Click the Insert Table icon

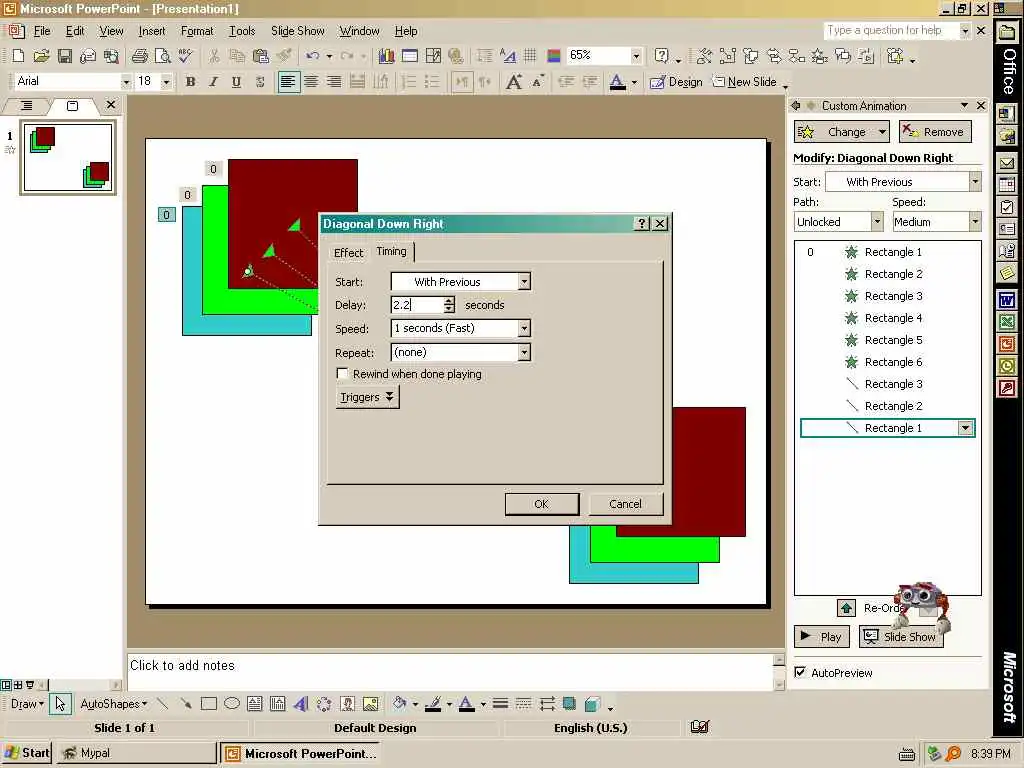(409, 56)
